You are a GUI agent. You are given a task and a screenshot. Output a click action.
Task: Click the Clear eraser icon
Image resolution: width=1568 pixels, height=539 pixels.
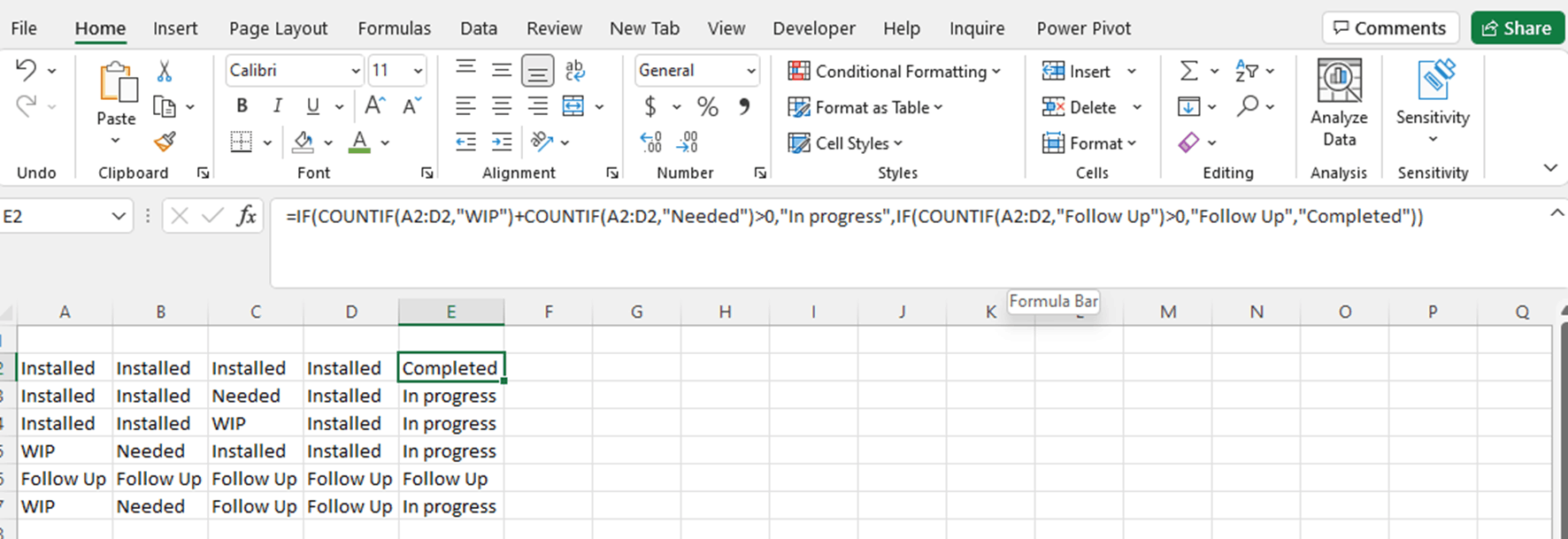pos(1189,142)
